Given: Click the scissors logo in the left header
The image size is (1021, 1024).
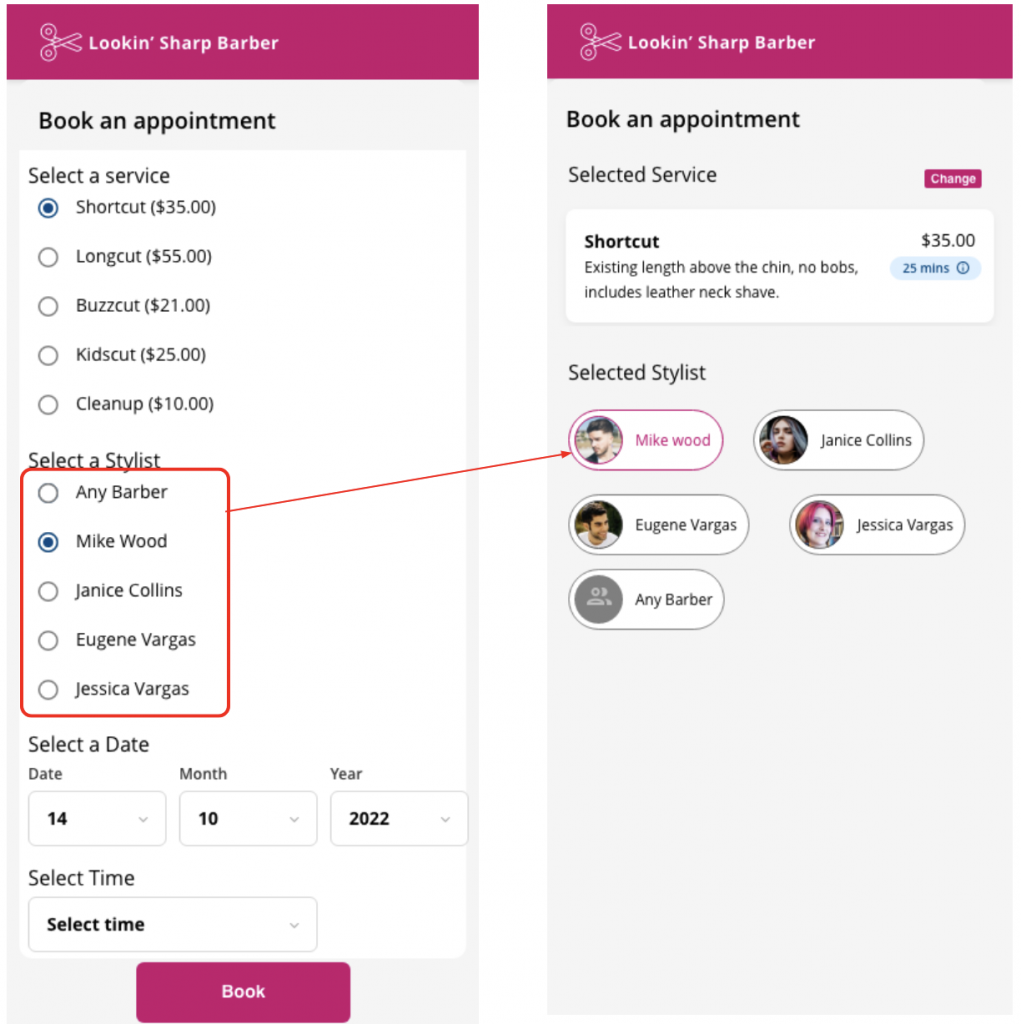Looking at the screenshot, I should (58, 42).
